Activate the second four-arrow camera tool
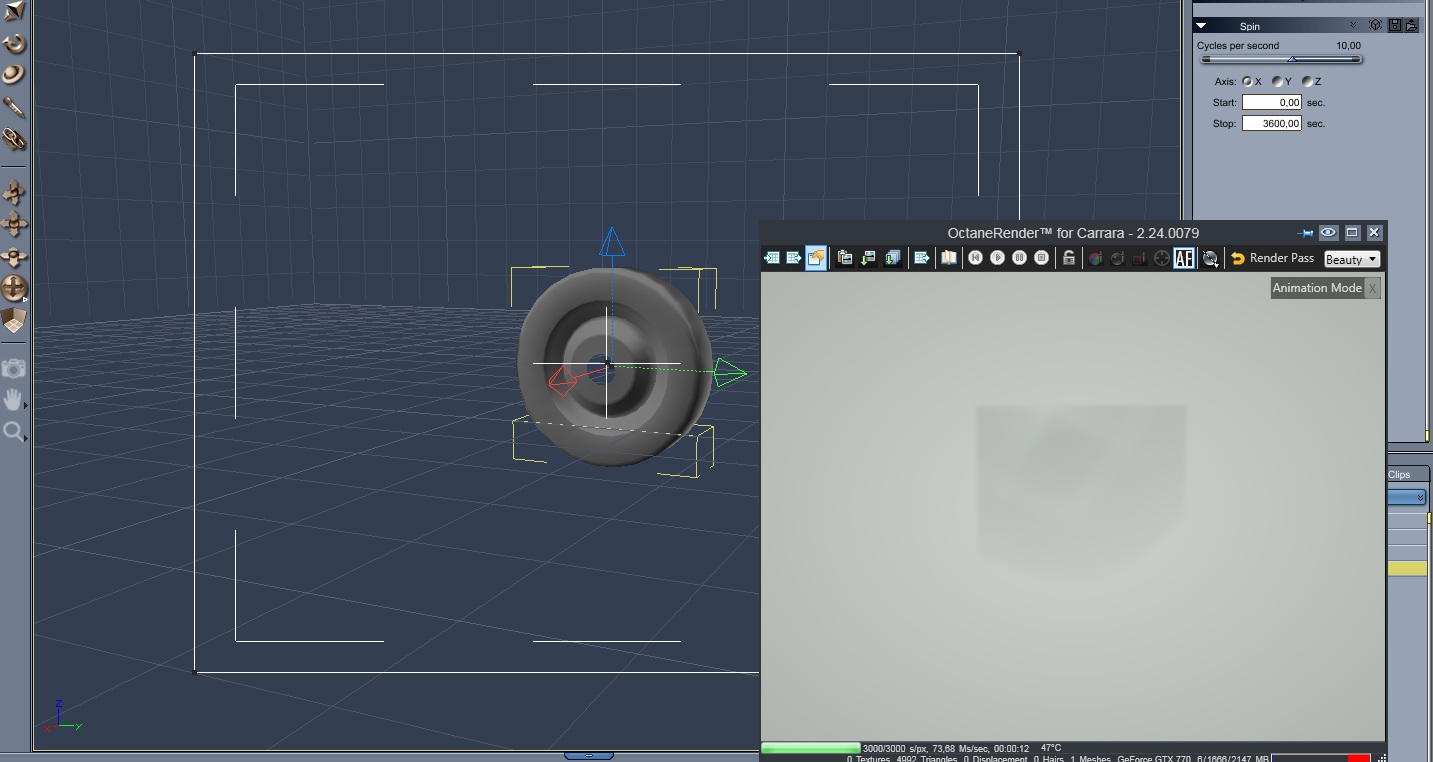1433x762 pixels. click(x=14, y=223)
